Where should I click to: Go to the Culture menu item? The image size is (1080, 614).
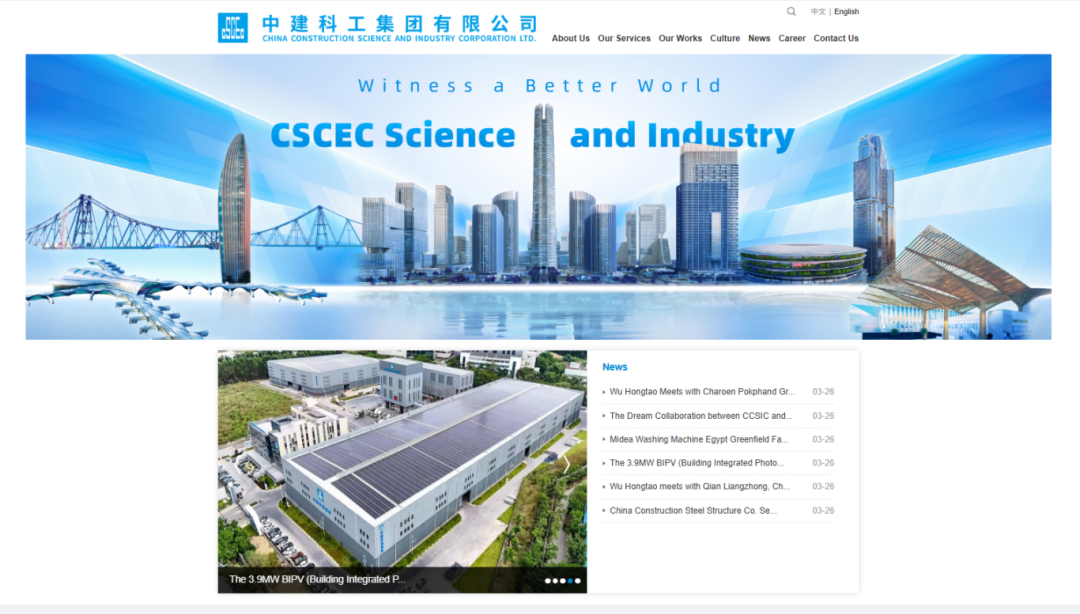click(x=725, y=39)
